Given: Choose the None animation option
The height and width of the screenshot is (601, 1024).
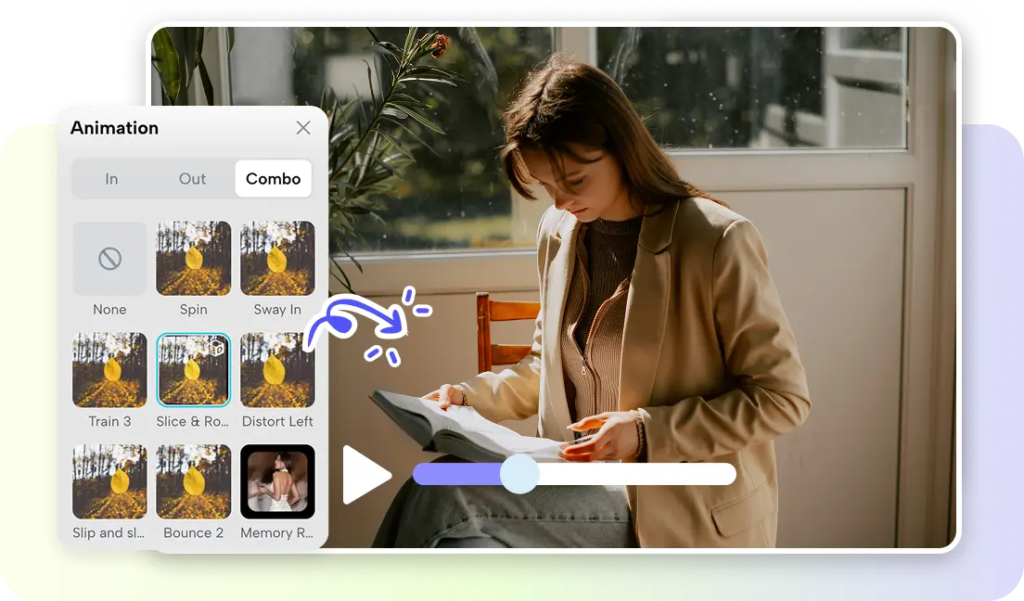Looking at the screenshot, I should tap(110, 259).
